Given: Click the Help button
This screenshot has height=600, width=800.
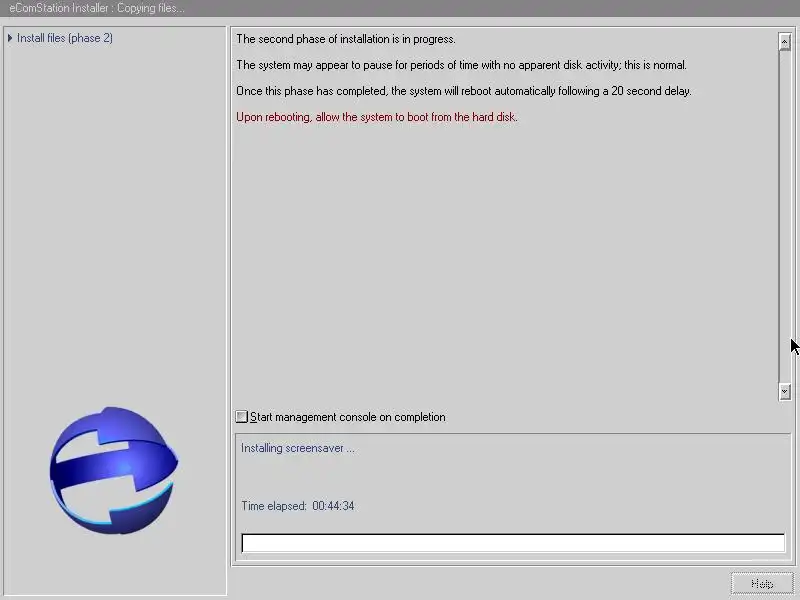Looking at the screenshot, I should (x=762, y=584).
